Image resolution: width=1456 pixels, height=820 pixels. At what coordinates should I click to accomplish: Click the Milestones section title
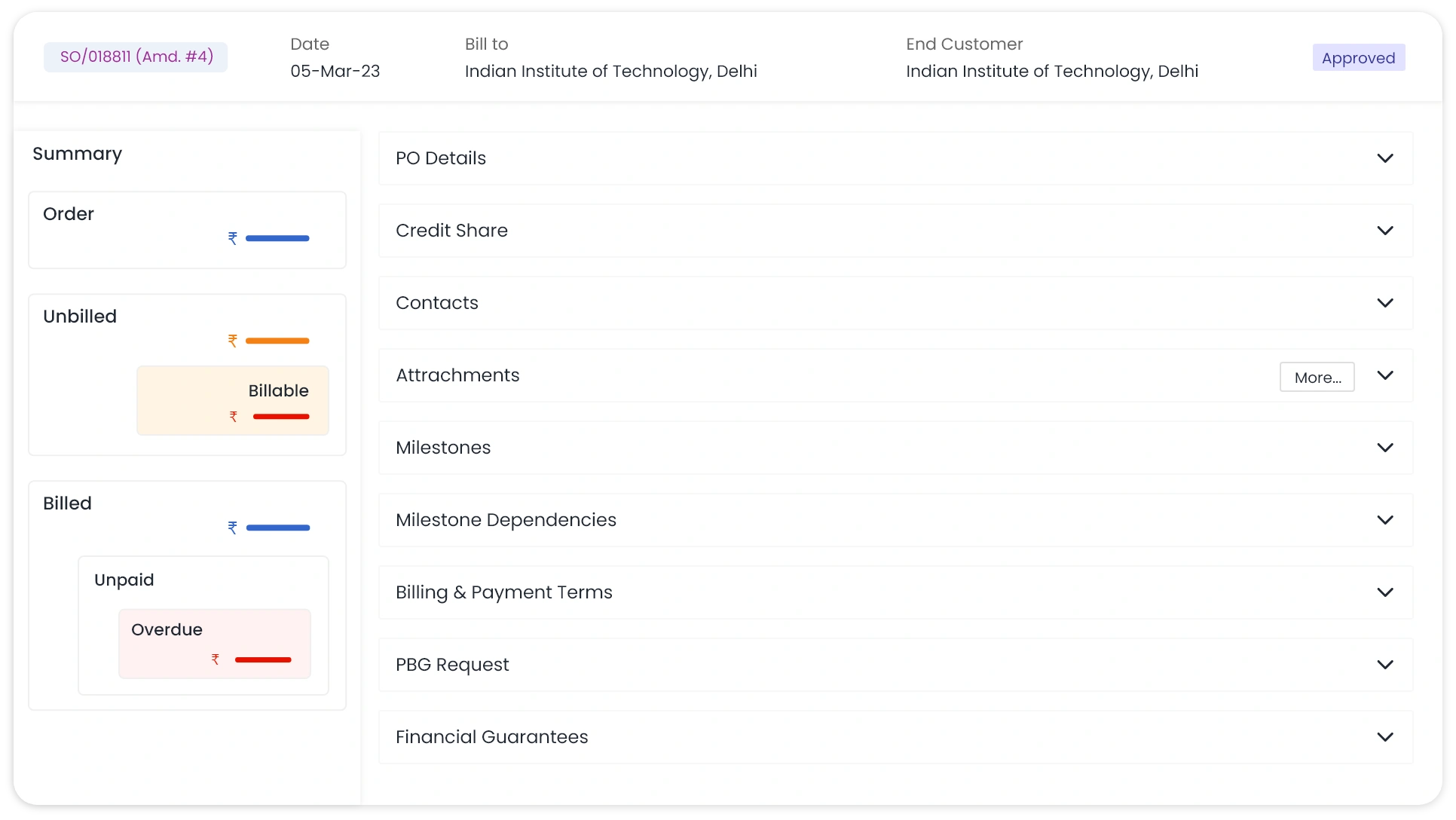pos(443,448)
